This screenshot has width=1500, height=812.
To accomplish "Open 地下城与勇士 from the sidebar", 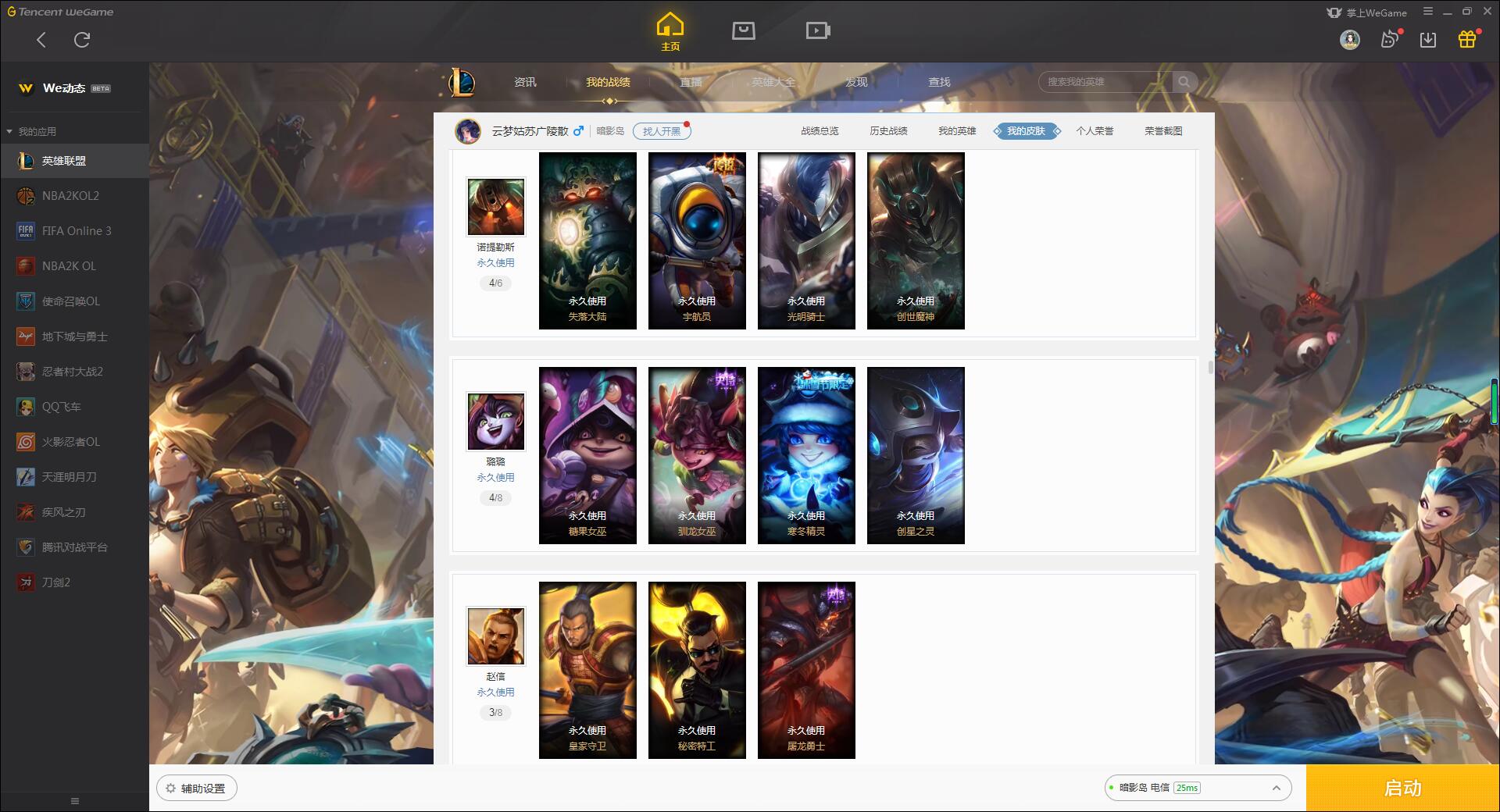I will [x=74, y=337].
